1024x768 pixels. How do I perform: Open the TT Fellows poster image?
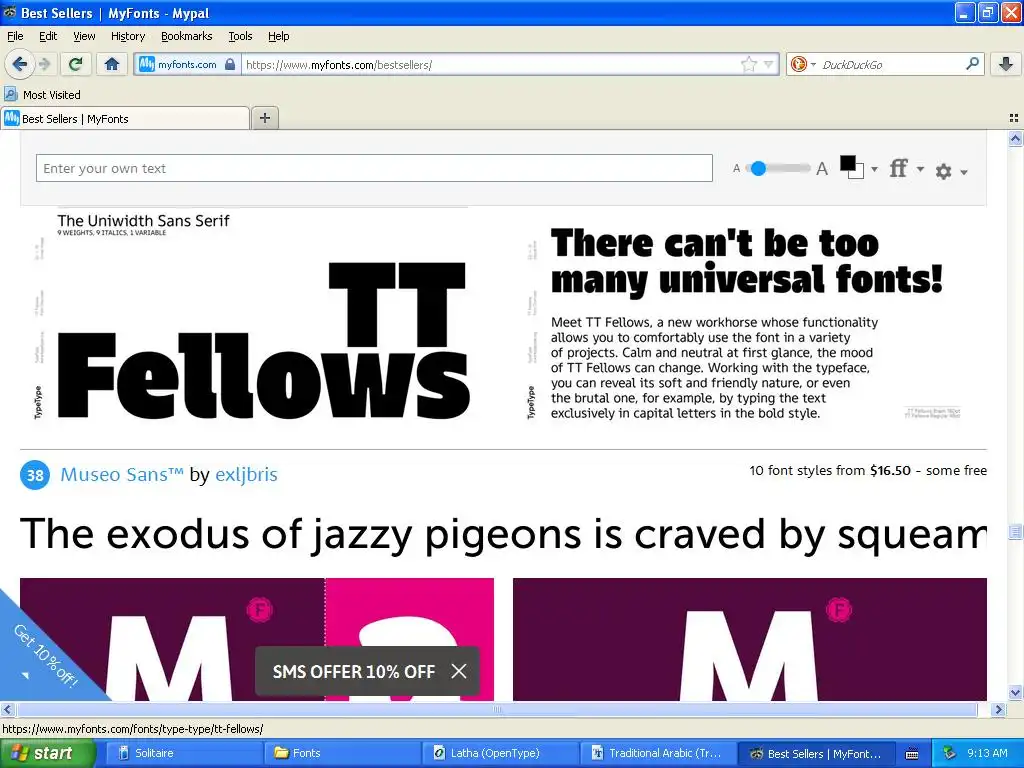[x=257, y=315]
